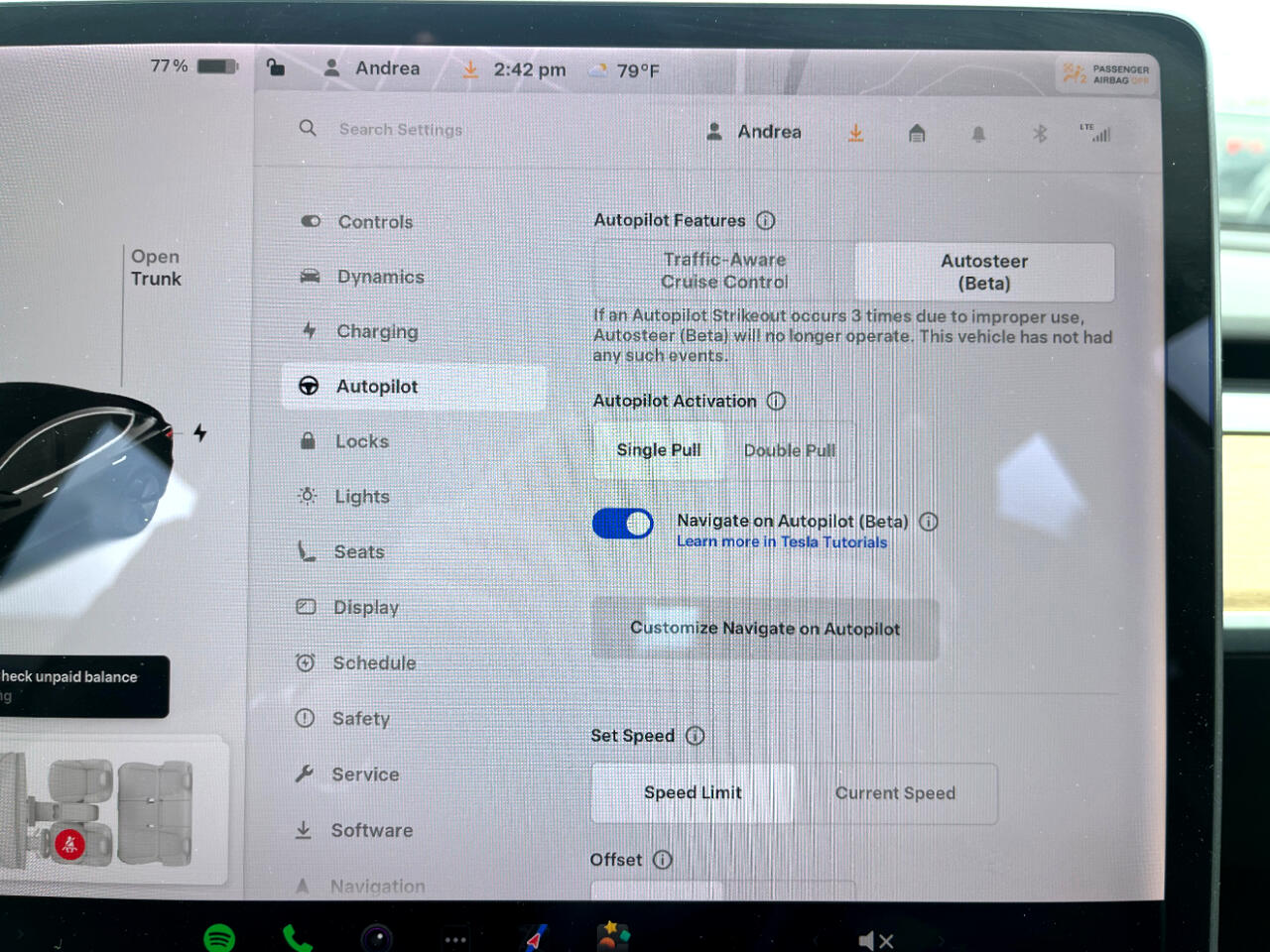Click the software update download icon in settings header
Screen dimensions: 1270x952
coord(855,133)
